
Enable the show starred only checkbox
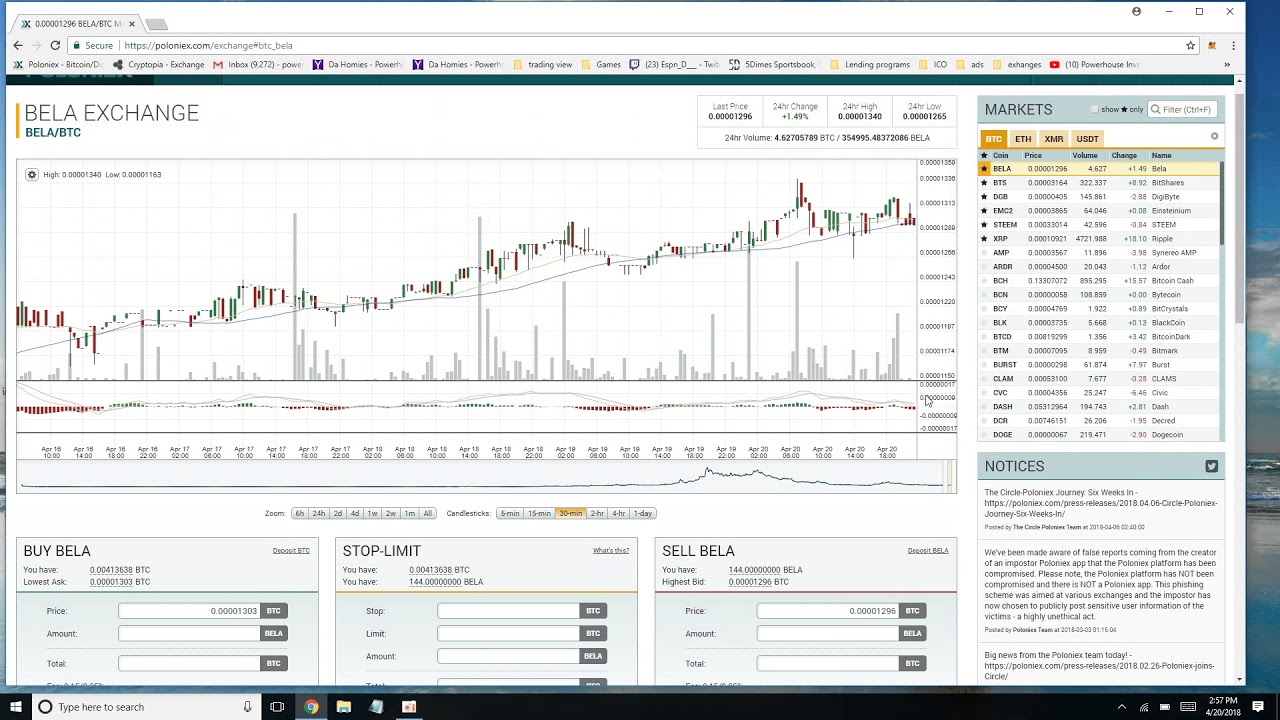pyautogui.click(x=1095, y=109)
